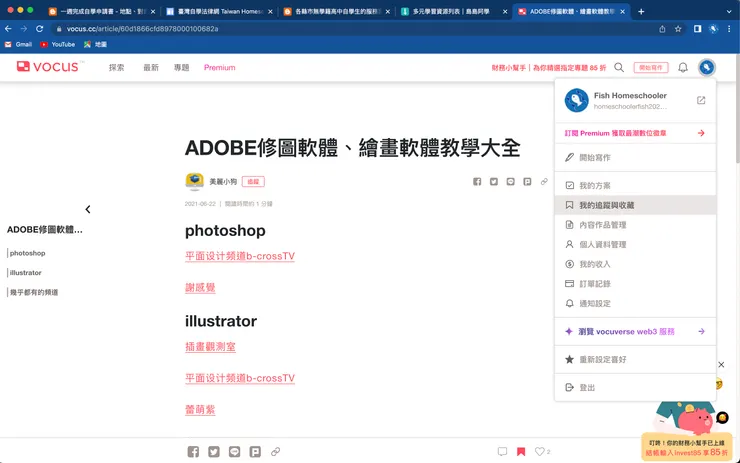
Task: Expand the tab list chevron
Action: pyautogui.click(x=730, y=11)
